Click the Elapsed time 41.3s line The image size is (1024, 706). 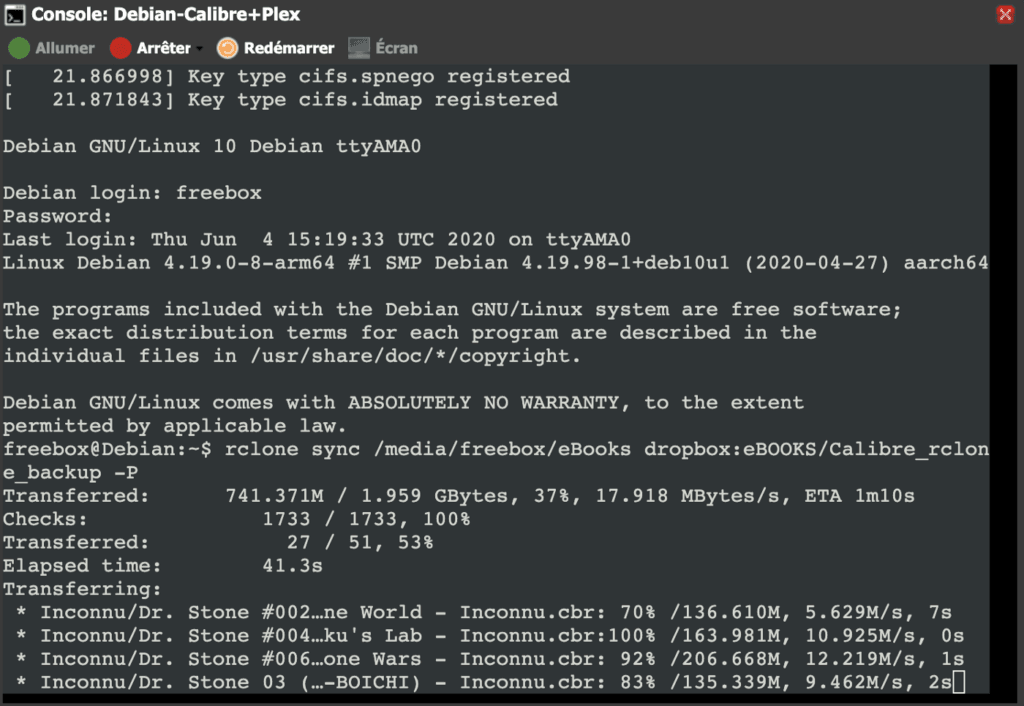click(x=163, y=566)
